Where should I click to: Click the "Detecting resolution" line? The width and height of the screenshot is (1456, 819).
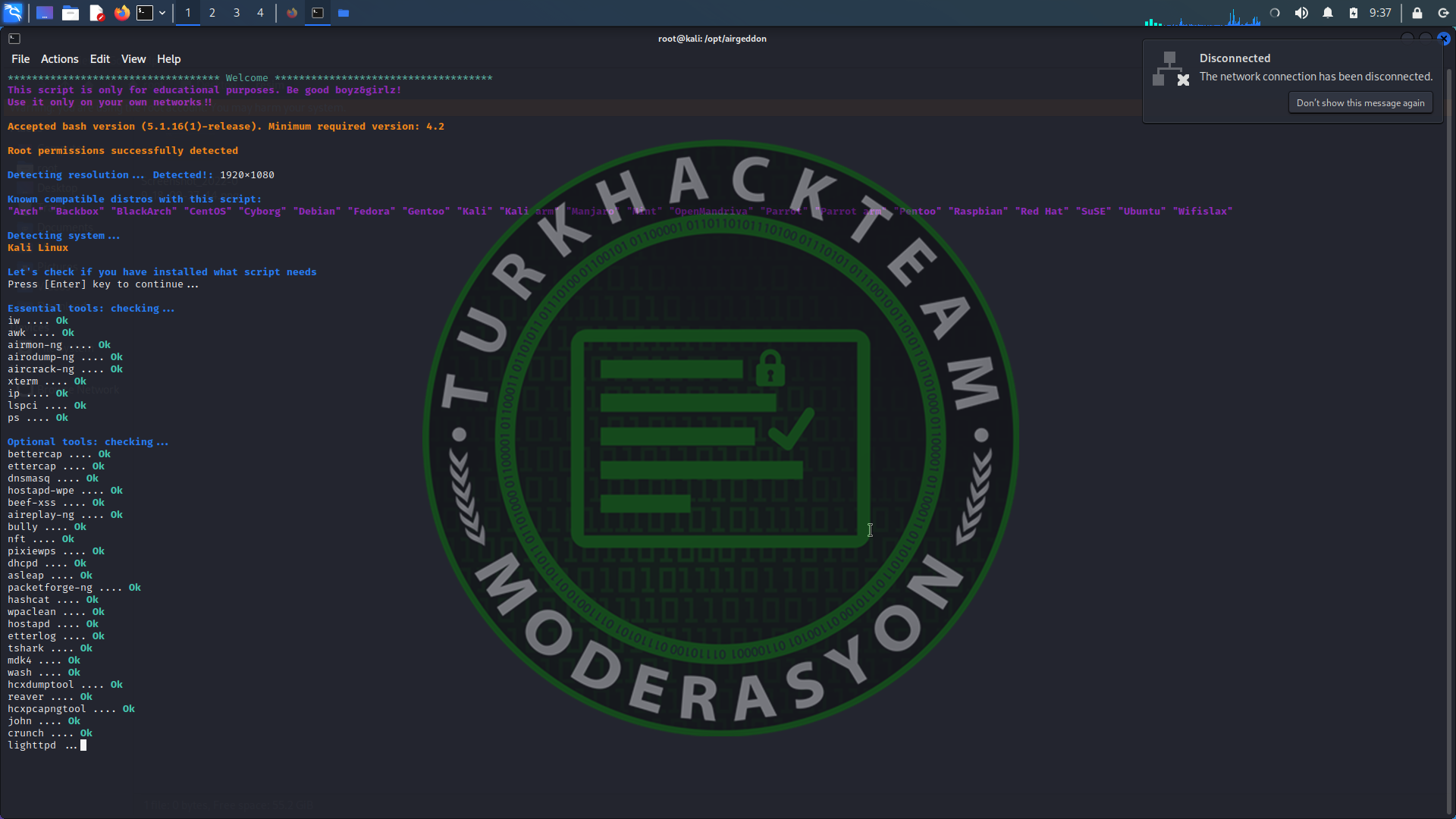[x=141, y=175]
